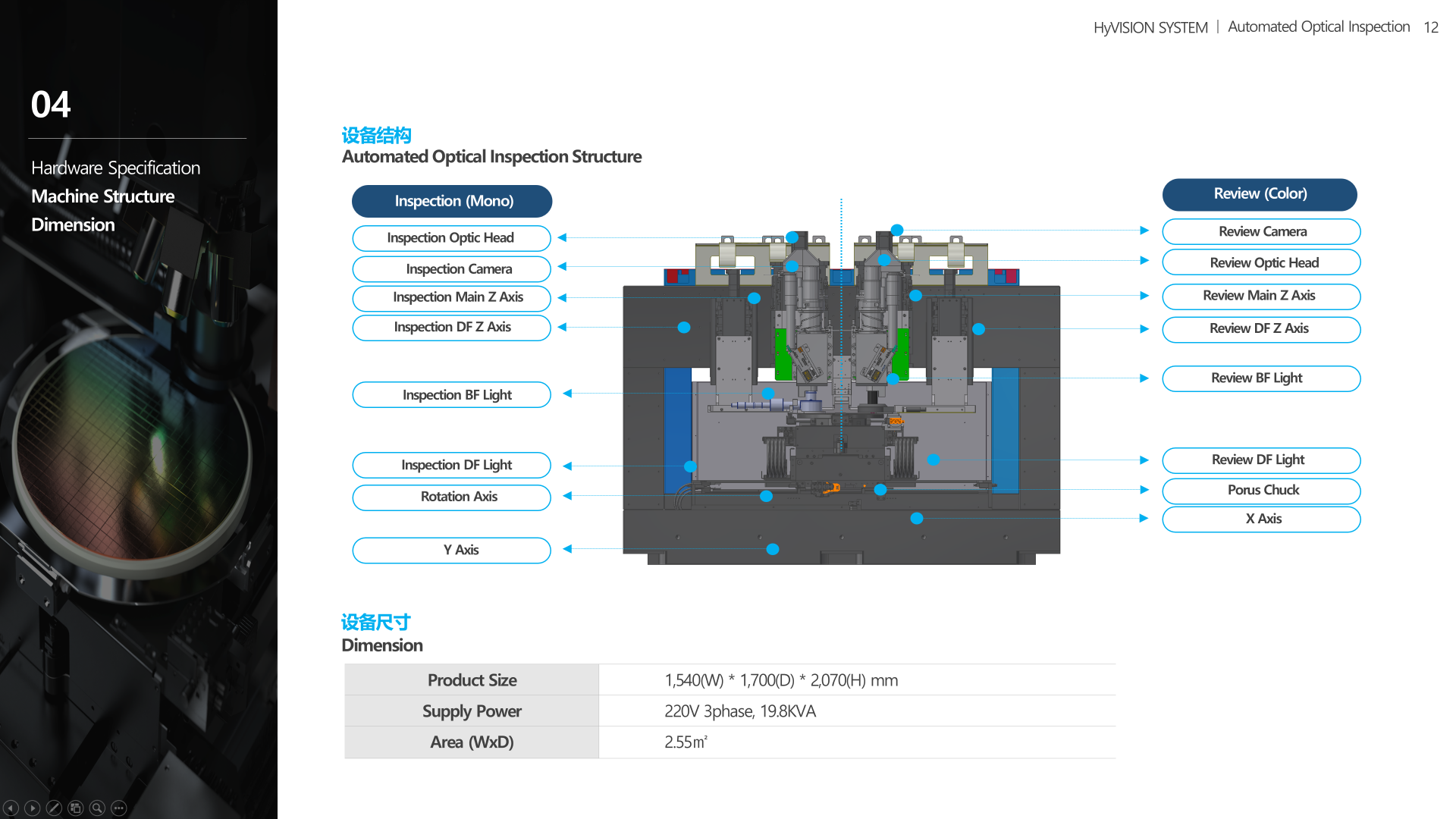Click the 设备结构 heading
Image resolution: width=1456 pixels, height=819 pixels.
pos(376,136)
